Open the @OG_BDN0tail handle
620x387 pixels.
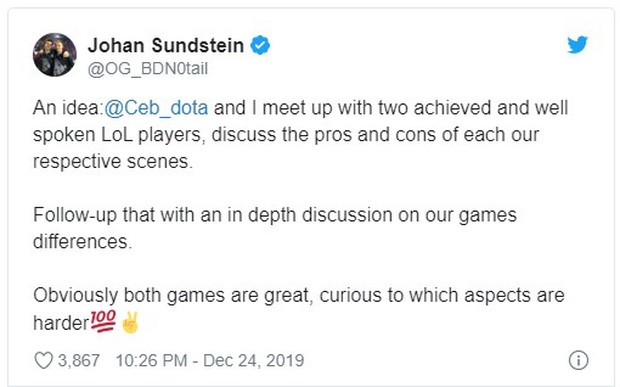coord(147,69)
